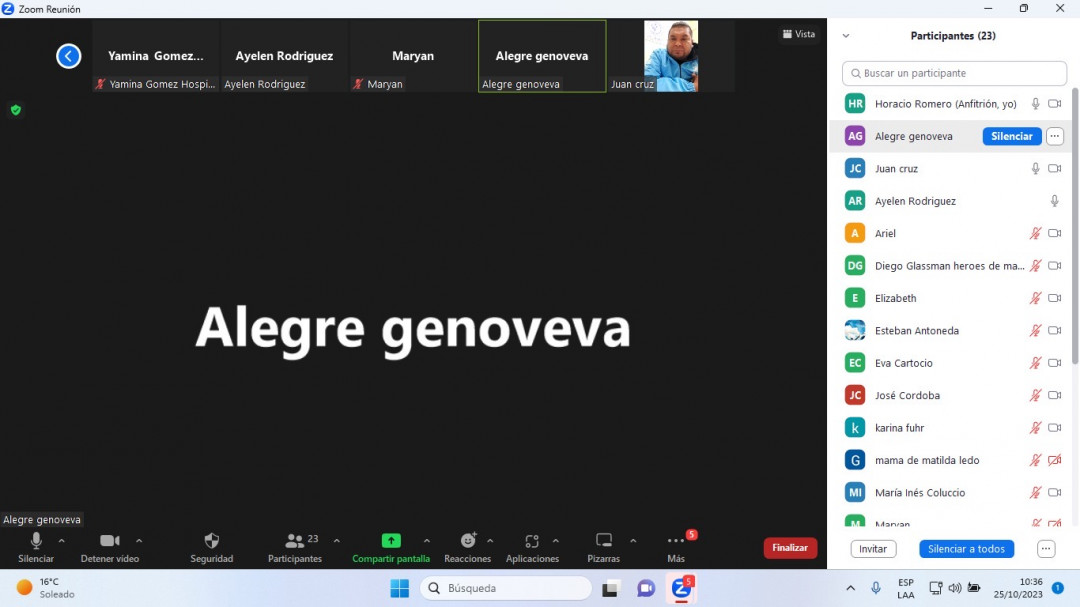The height and width of the screenshot is (607, 1080).
Task: Click Esteban Antoneda muted microphone icon
Action: pos(1035,331)
